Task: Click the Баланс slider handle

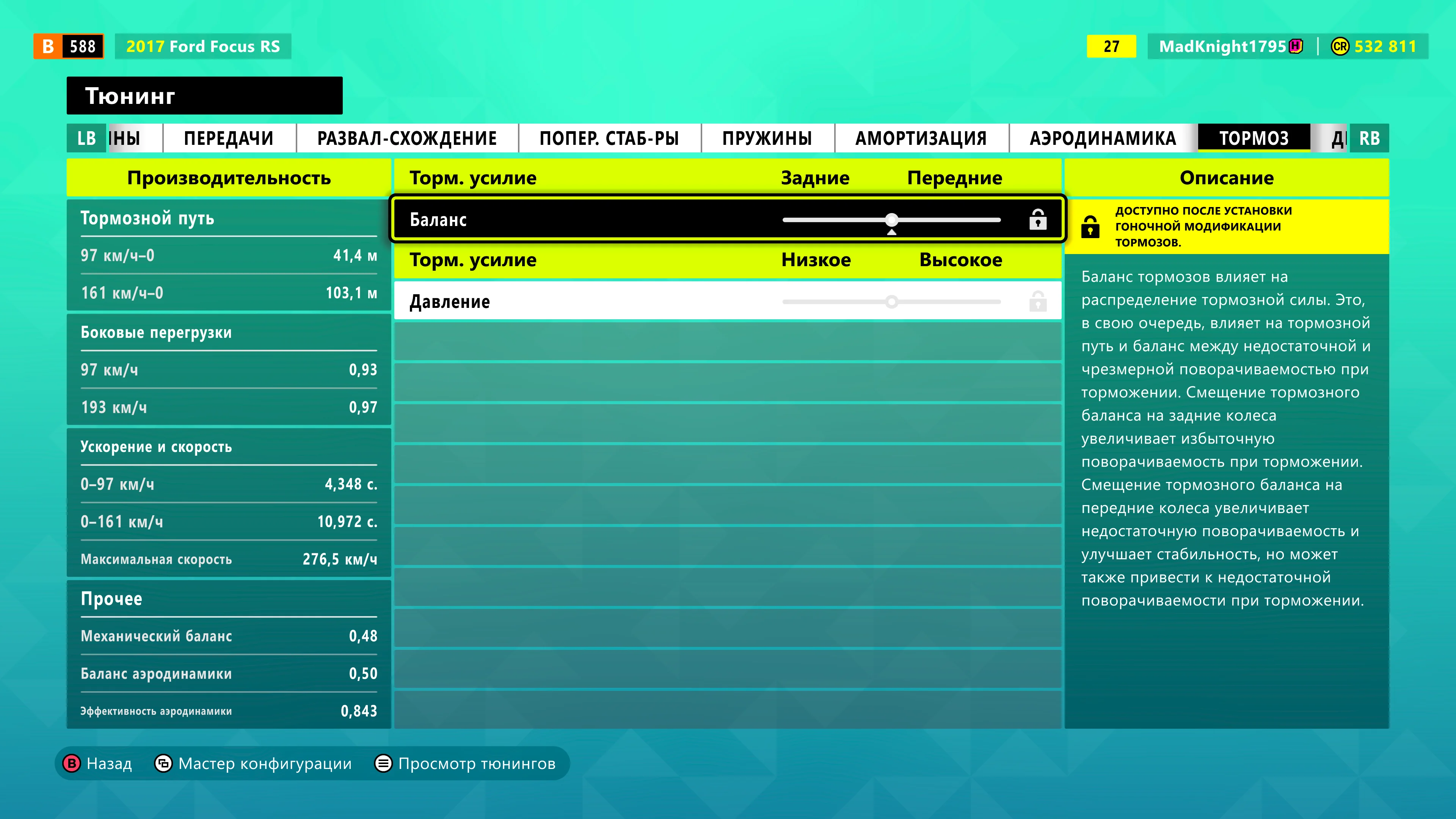Action: point(892,219)
